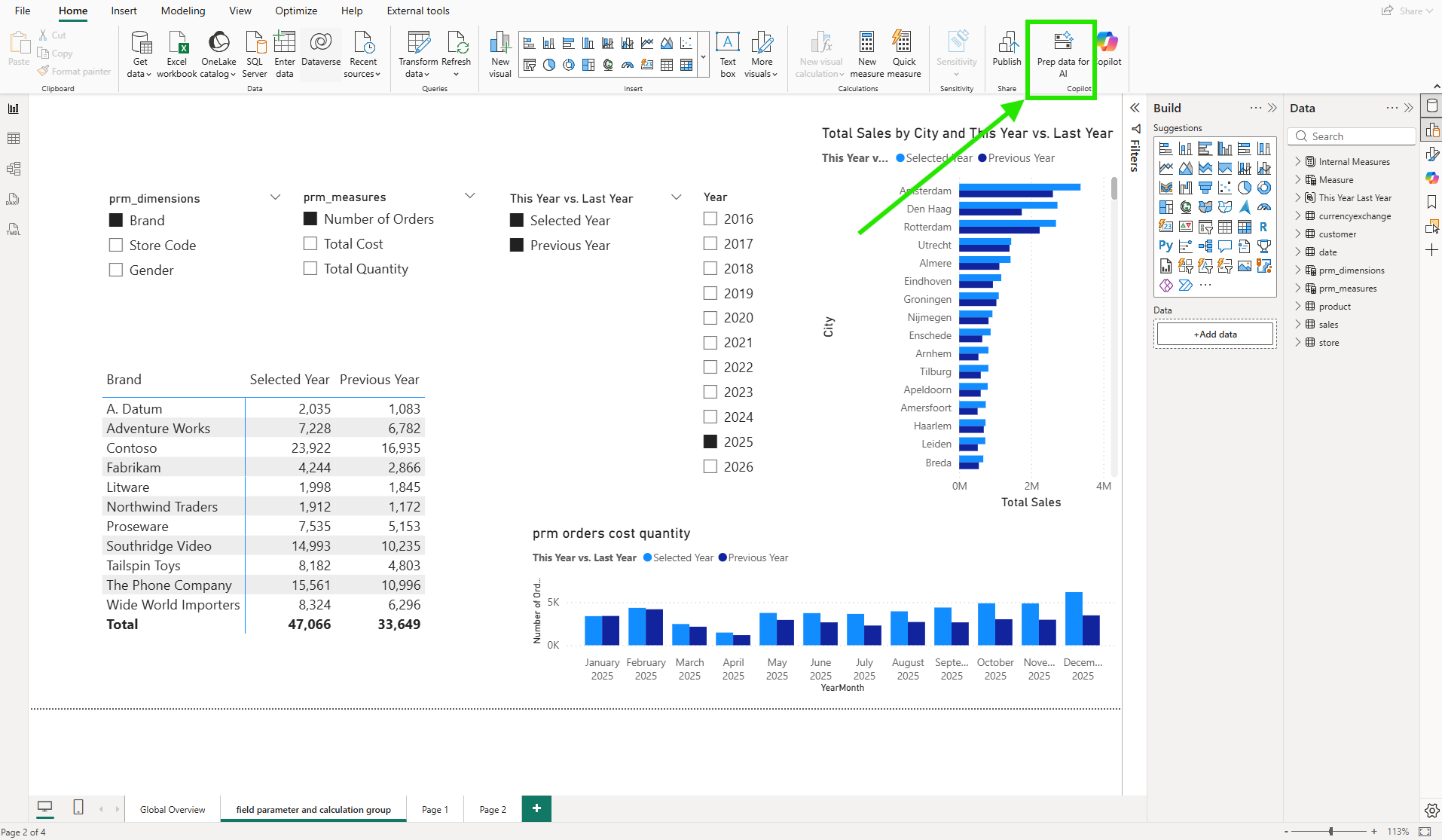
Task: Click the zoom out minus button
Action: [x=1286, y=831]
